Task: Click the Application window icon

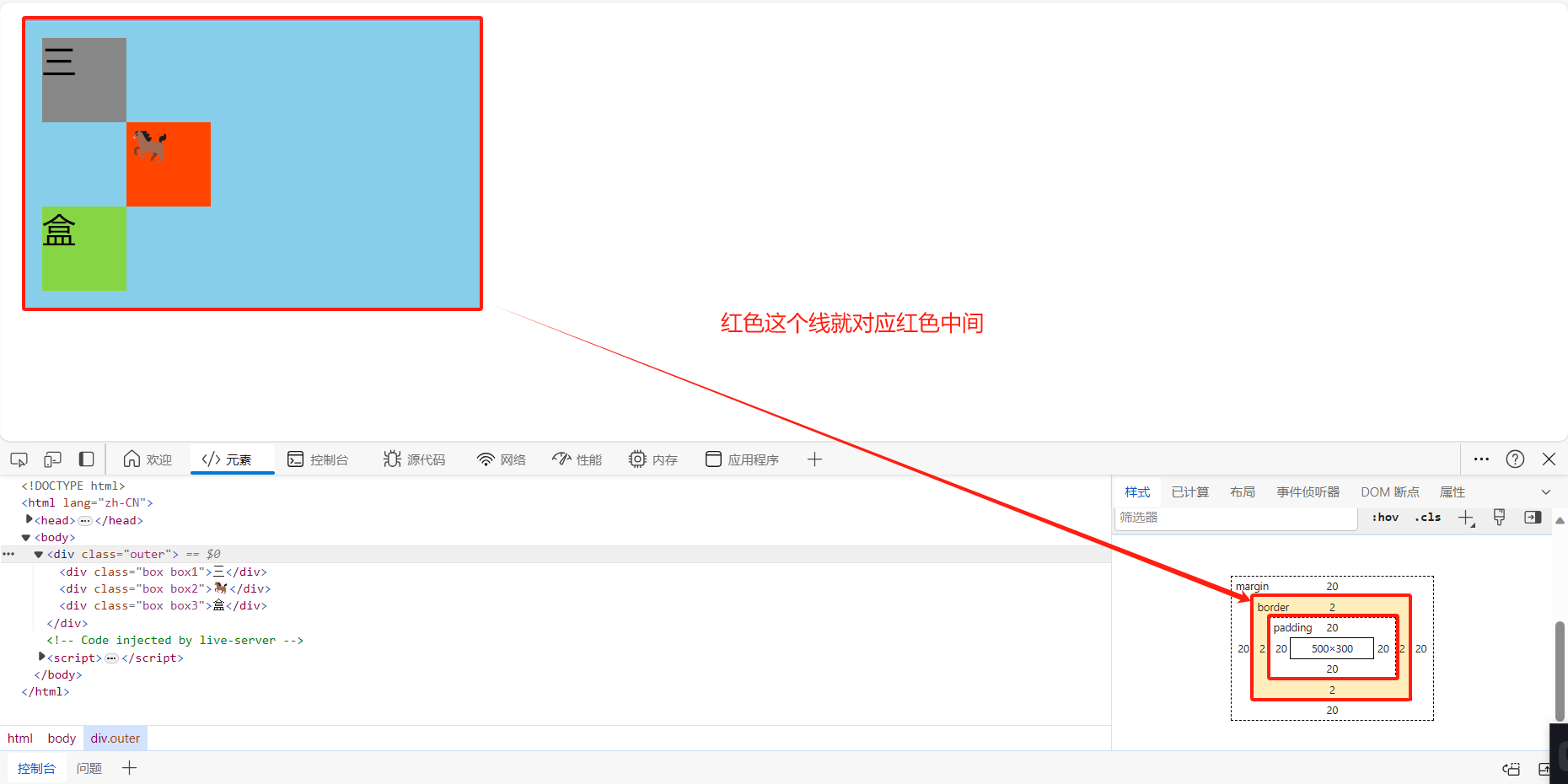Action: pos(713,459)
